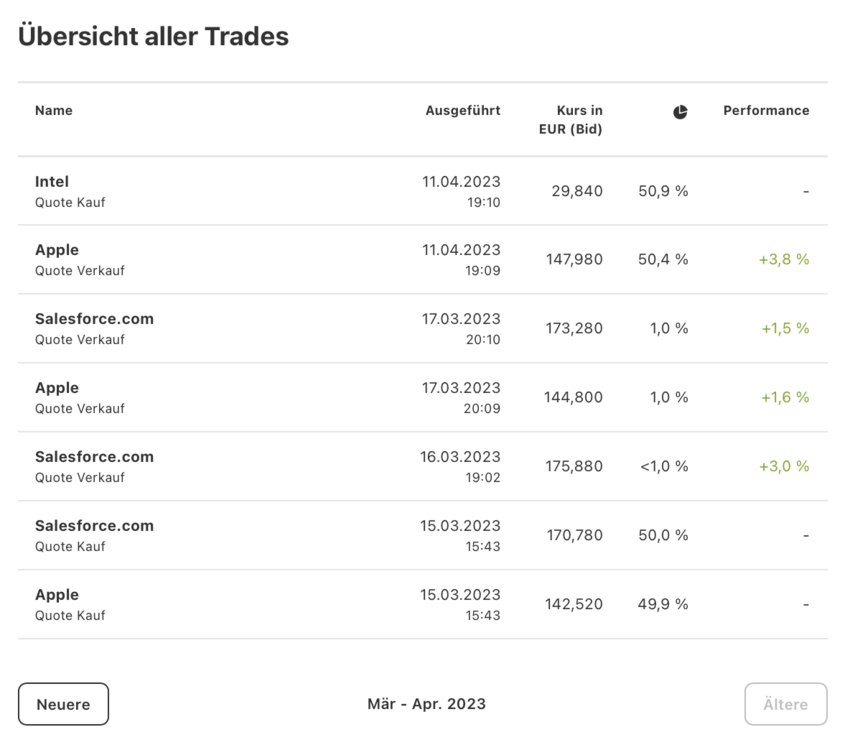Image resolution: width=850 pixels, height=750 pixels.
Task: Open Apple Quote Kauf from 15.03.2023
Action: pyautogui.click(x=57, y=595)
